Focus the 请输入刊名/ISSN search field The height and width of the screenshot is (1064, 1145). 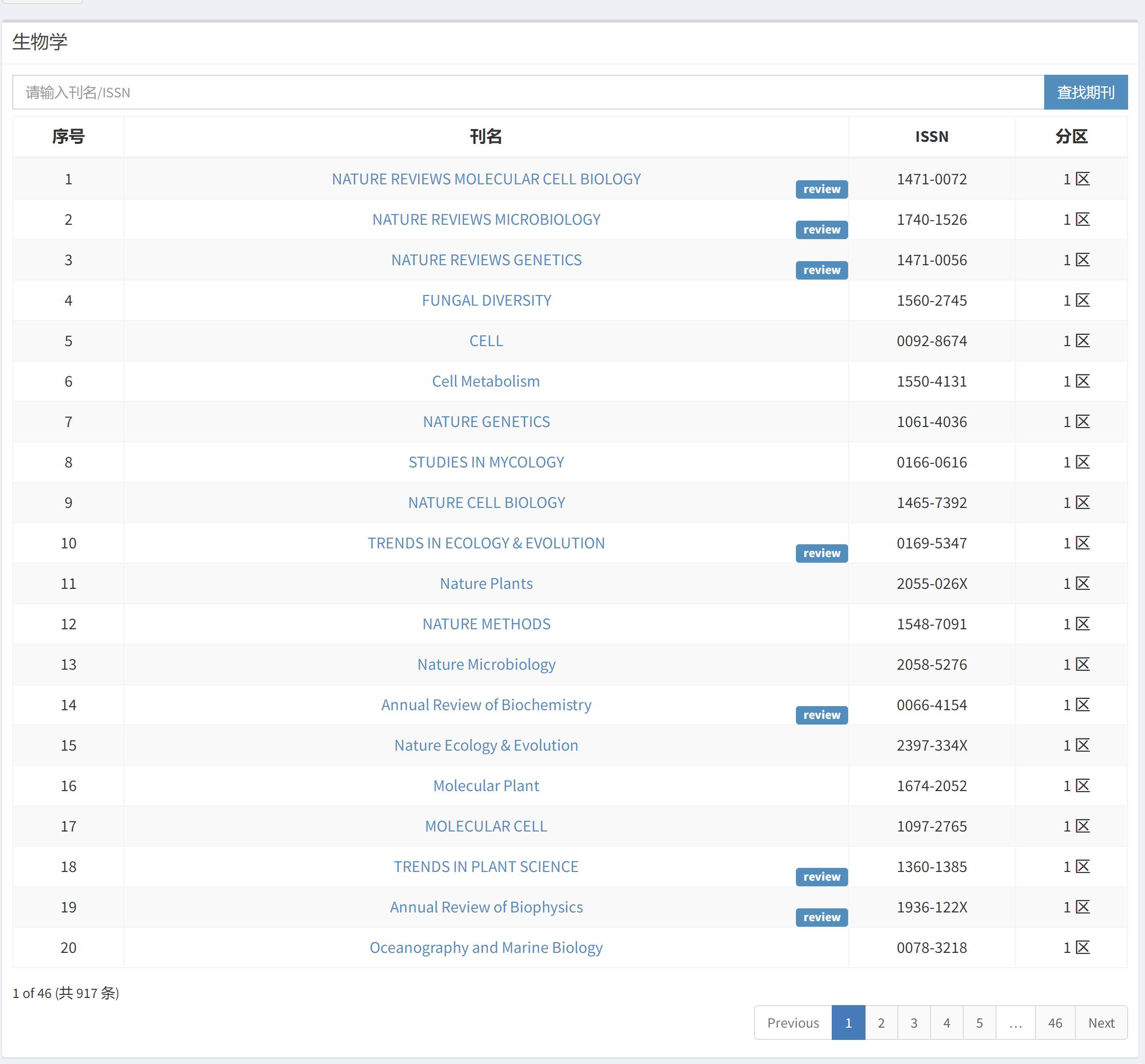pos(527,92)
